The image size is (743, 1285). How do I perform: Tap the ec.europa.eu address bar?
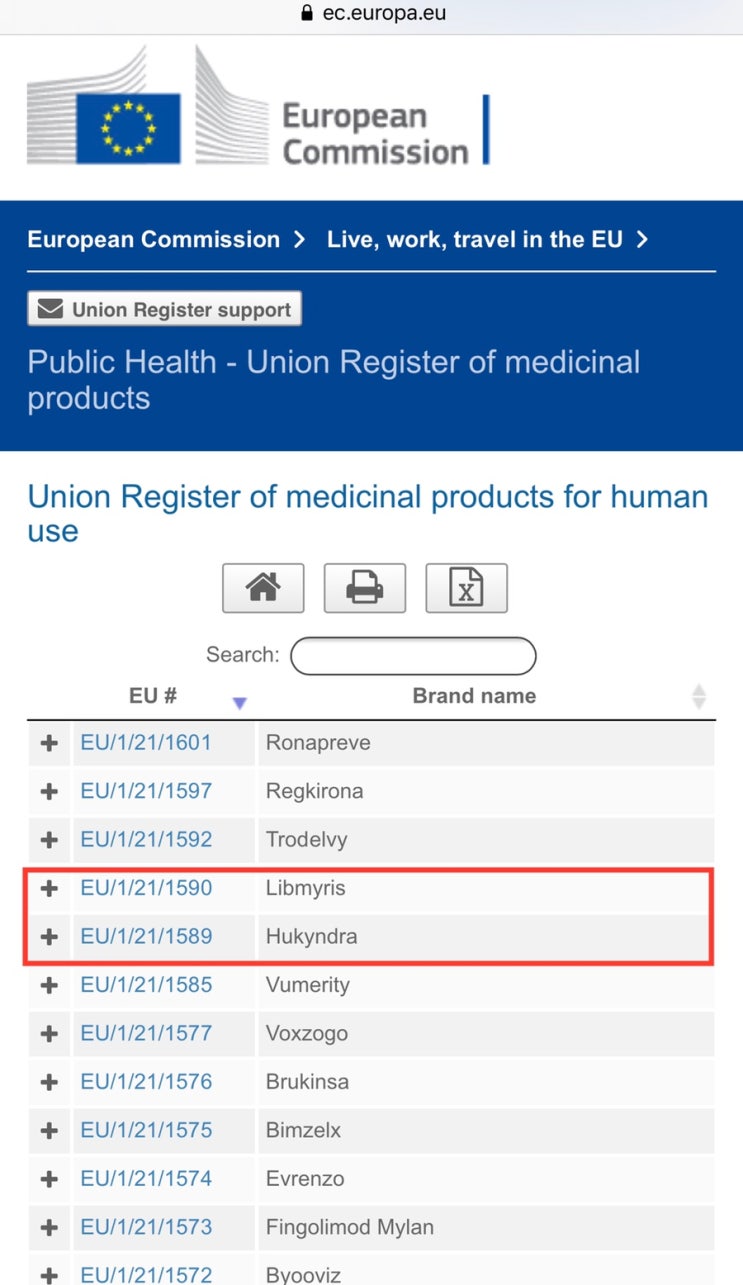372,14
